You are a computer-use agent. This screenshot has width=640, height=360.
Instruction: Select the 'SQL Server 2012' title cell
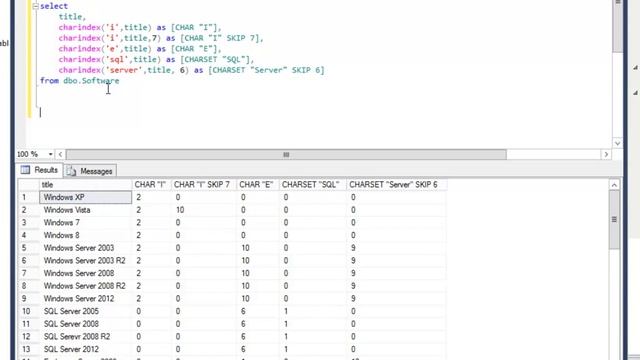point(86,349)
